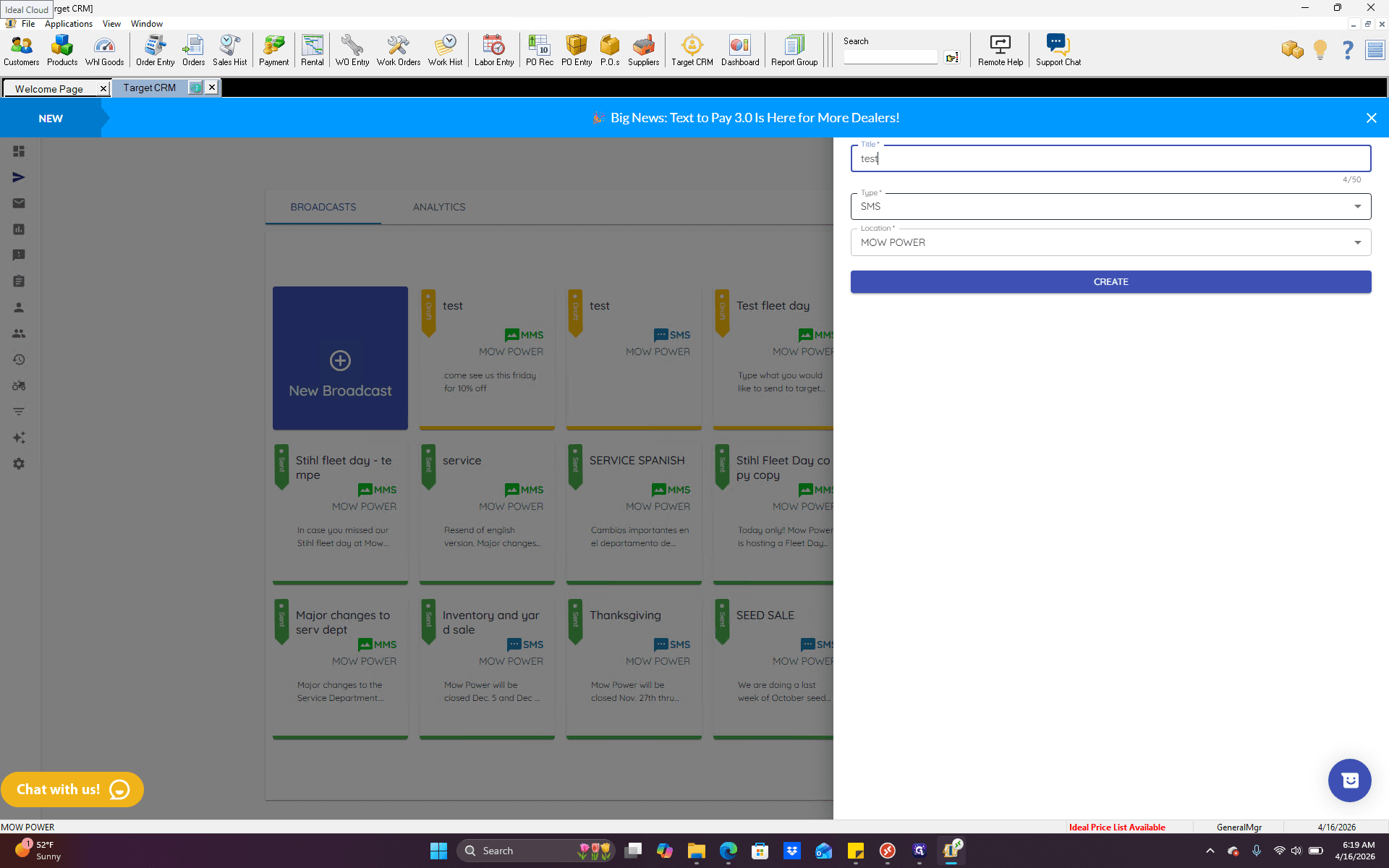Open the Customers toolbar icon
This screenshot has width=1389, height=868.
tap(22, 51)
